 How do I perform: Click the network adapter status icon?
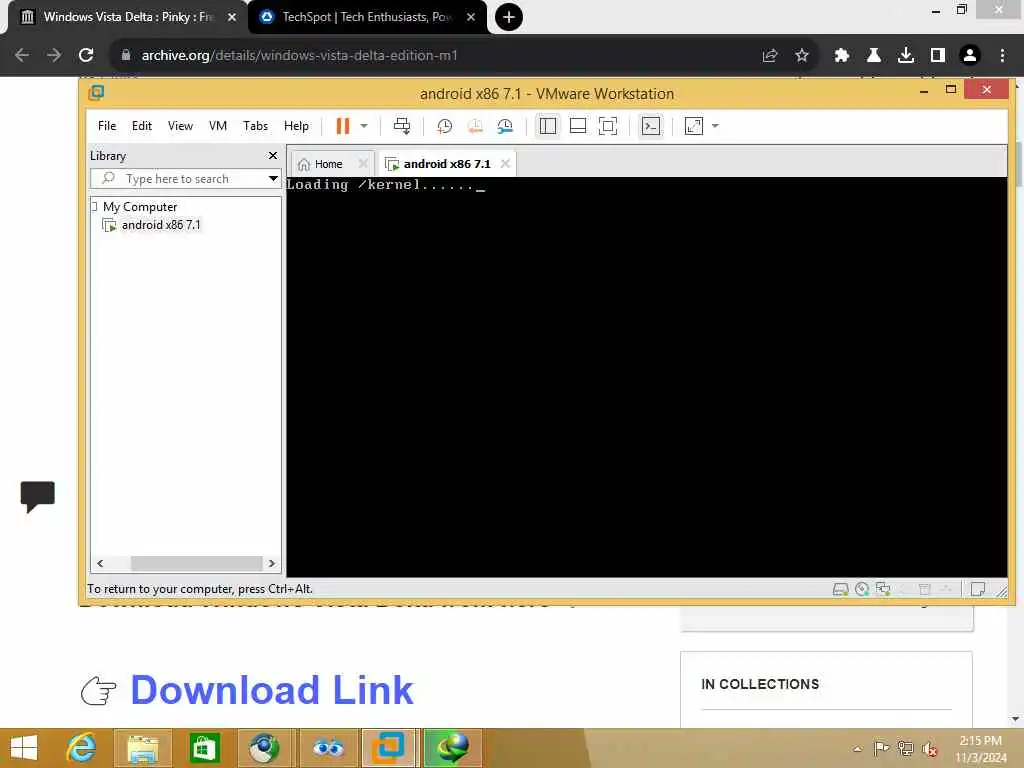(884, 590)
